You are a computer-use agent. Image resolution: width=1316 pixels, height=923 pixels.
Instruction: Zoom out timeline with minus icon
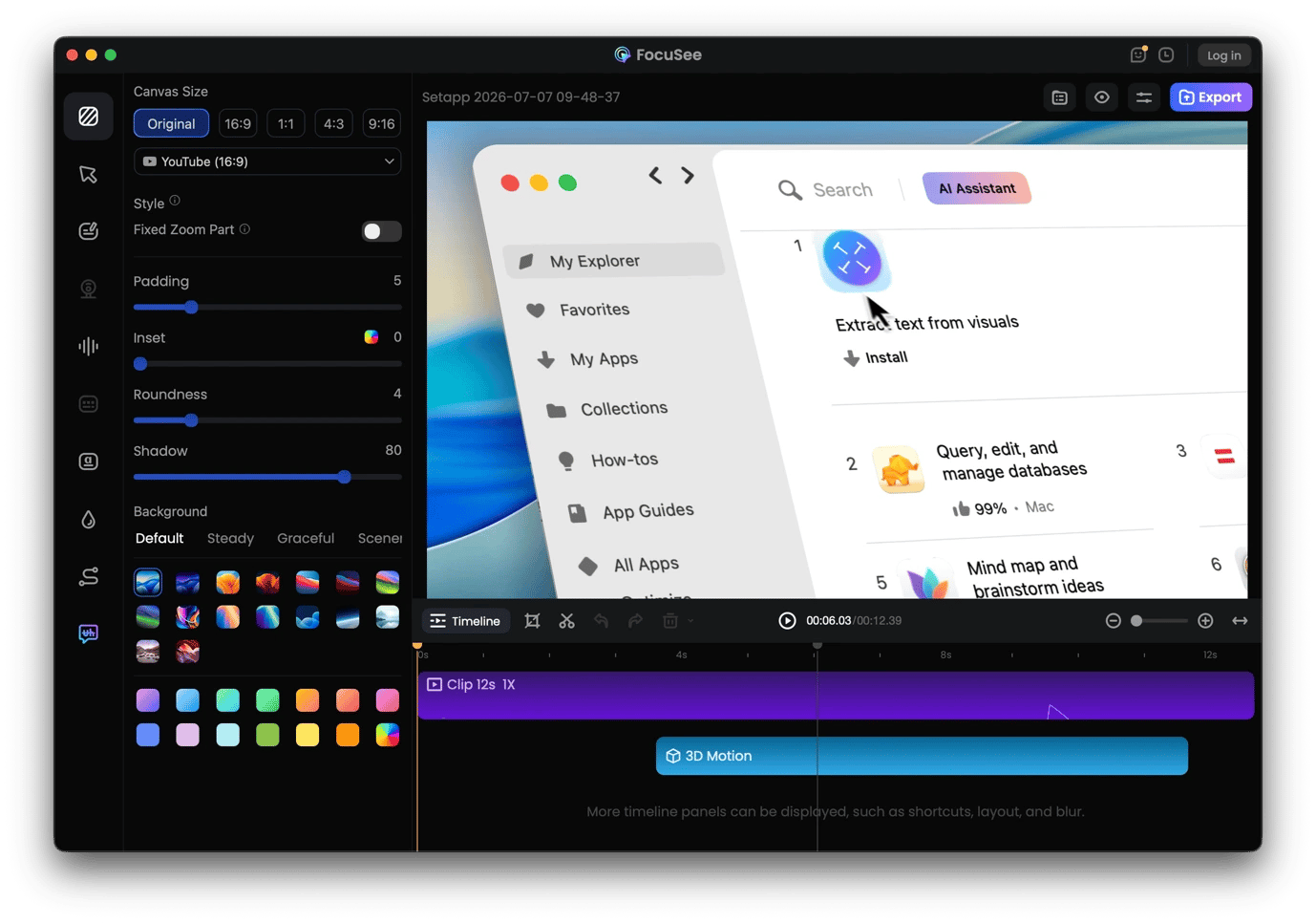point(1114,621)
